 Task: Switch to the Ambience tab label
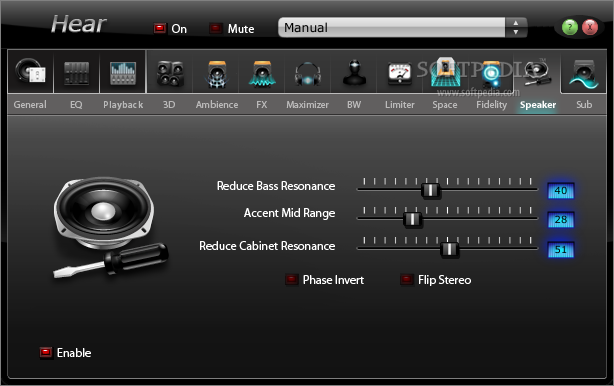click(x=217, y=105)
